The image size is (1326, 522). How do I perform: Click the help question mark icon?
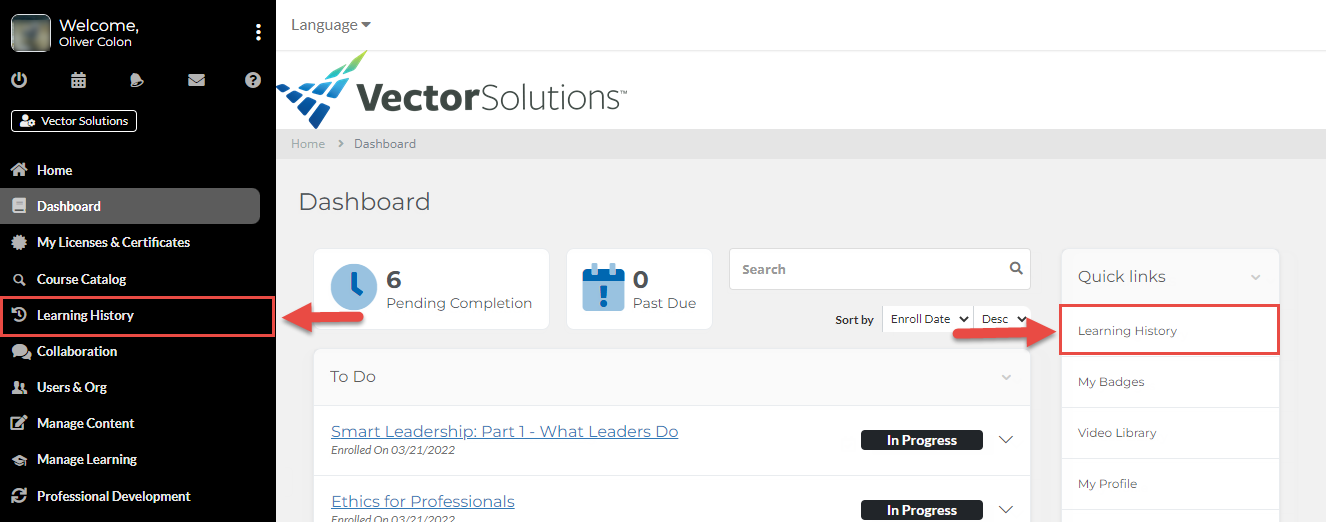click(253, 80)
